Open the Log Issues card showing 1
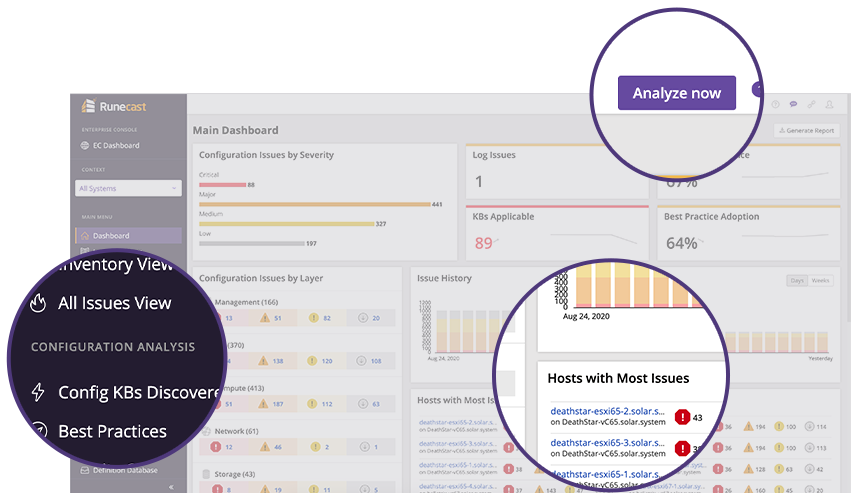 [557, 171]
